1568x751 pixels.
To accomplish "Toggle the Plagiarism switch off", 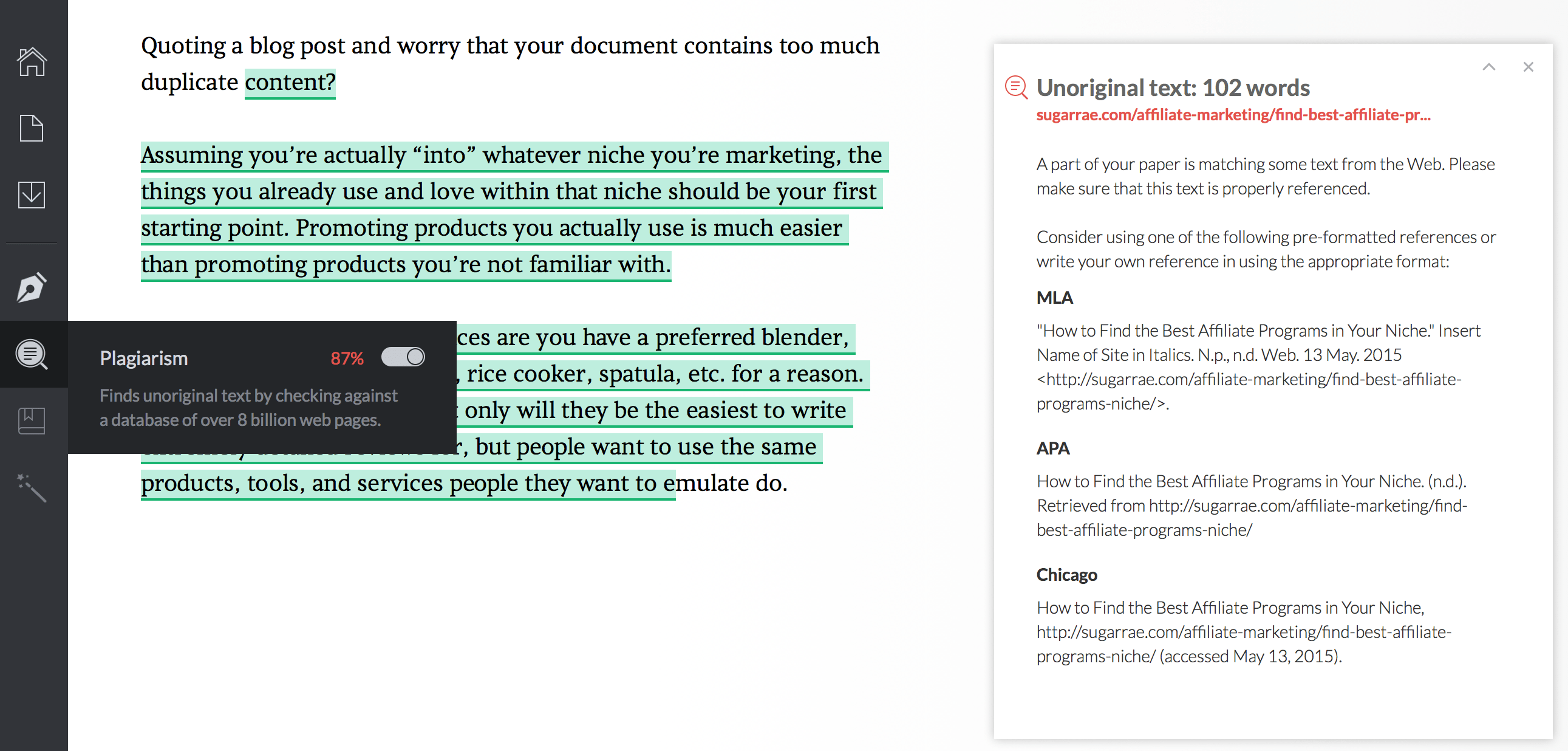I will 403,357.
